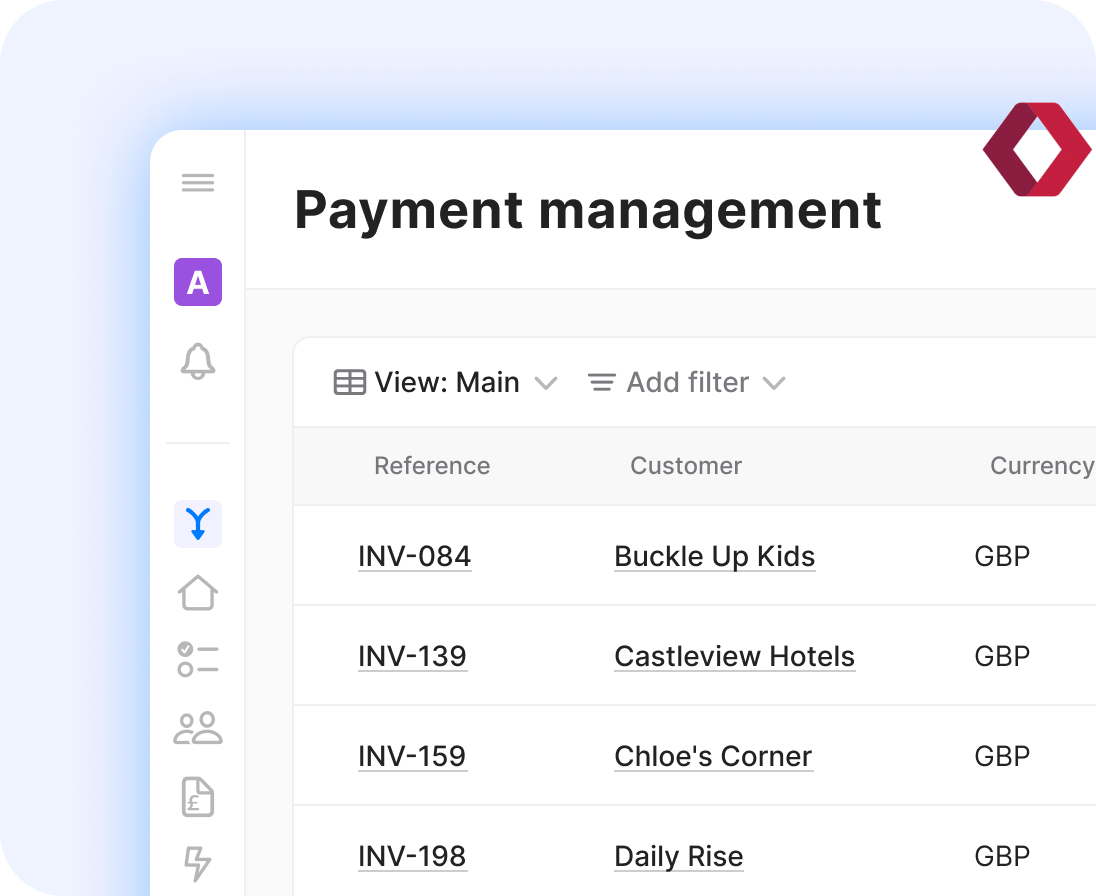Screen dimensions: 1096x896
Task: Open invoice INV-139 link
Action: [412, 657]
